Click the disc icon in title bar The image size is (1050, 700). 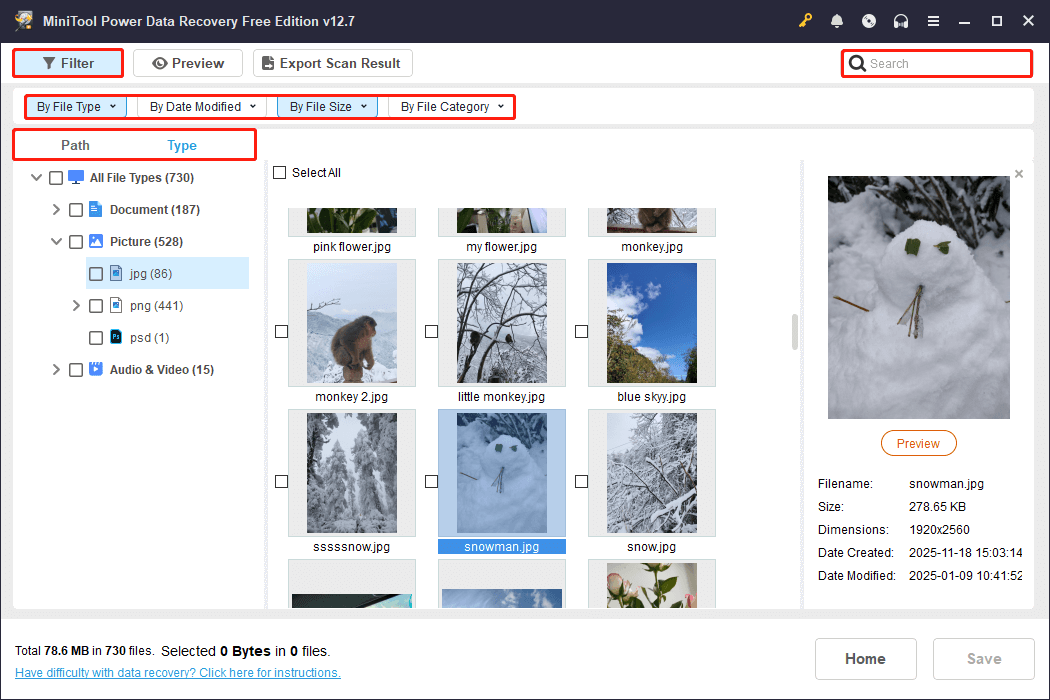(x=869, y=21)
